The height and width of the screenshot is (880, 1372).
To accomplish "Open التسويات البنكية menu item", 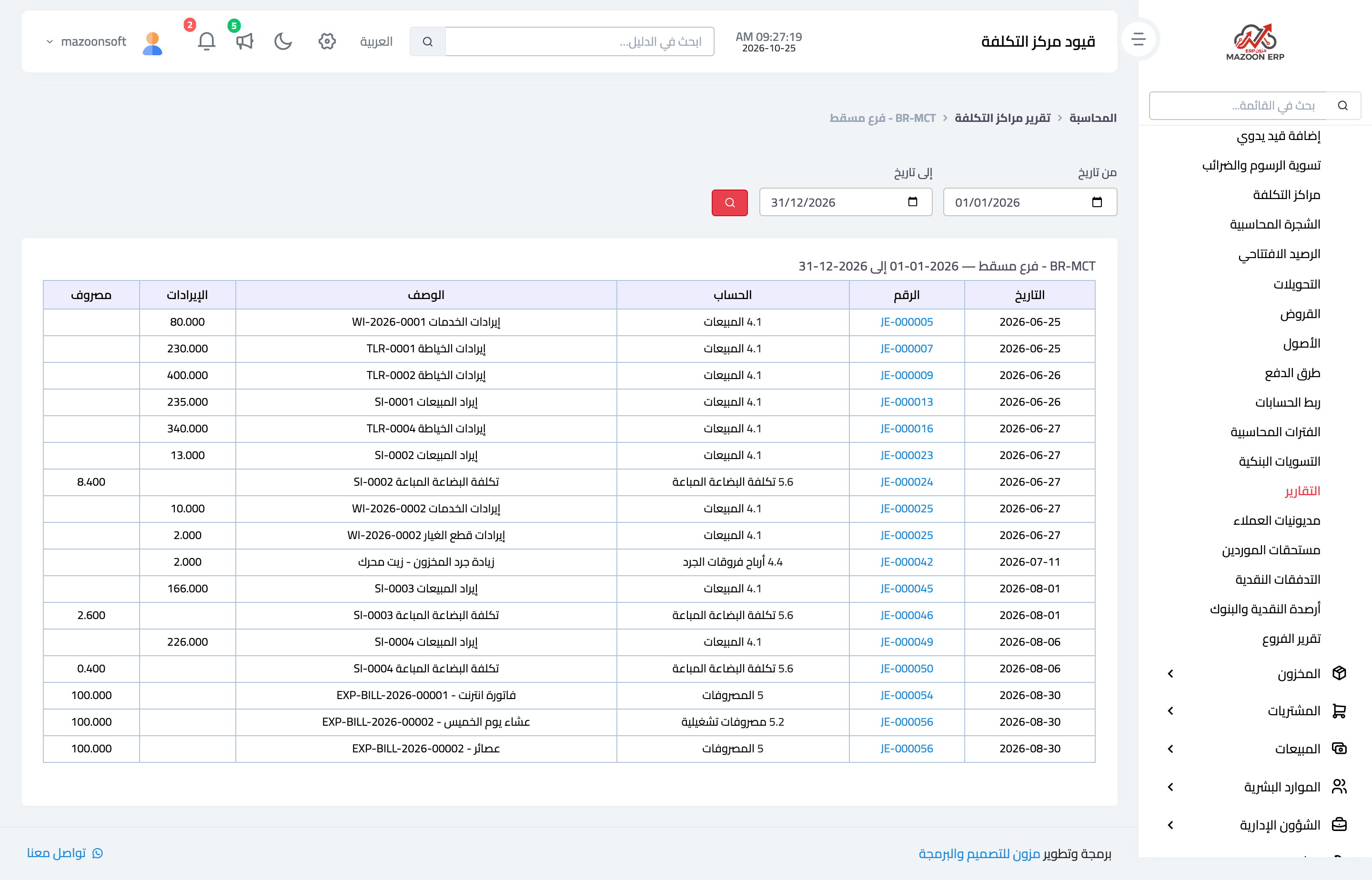I will pyautogui.click(x=1280, y=462).
